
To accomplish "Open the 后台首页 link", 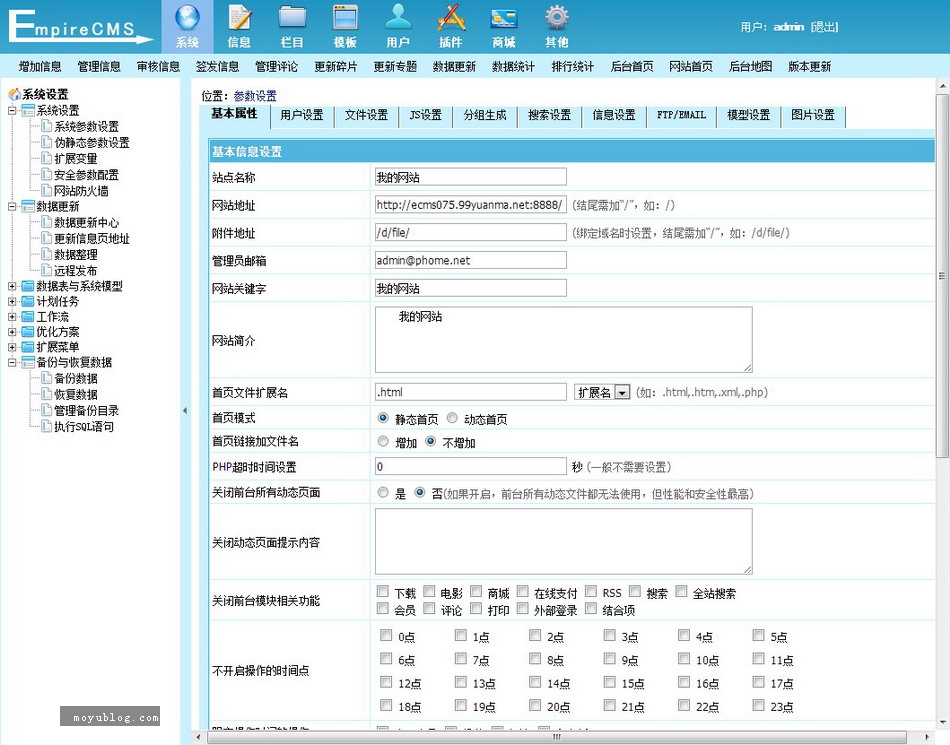I will [x=632, y=67].
